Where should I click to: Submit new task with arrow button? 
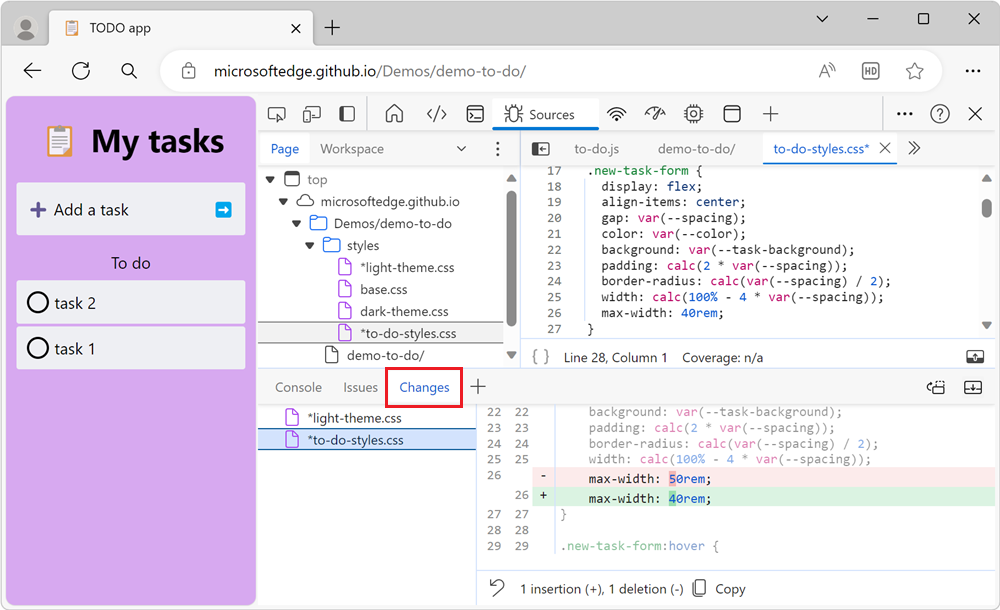point(223,210)
